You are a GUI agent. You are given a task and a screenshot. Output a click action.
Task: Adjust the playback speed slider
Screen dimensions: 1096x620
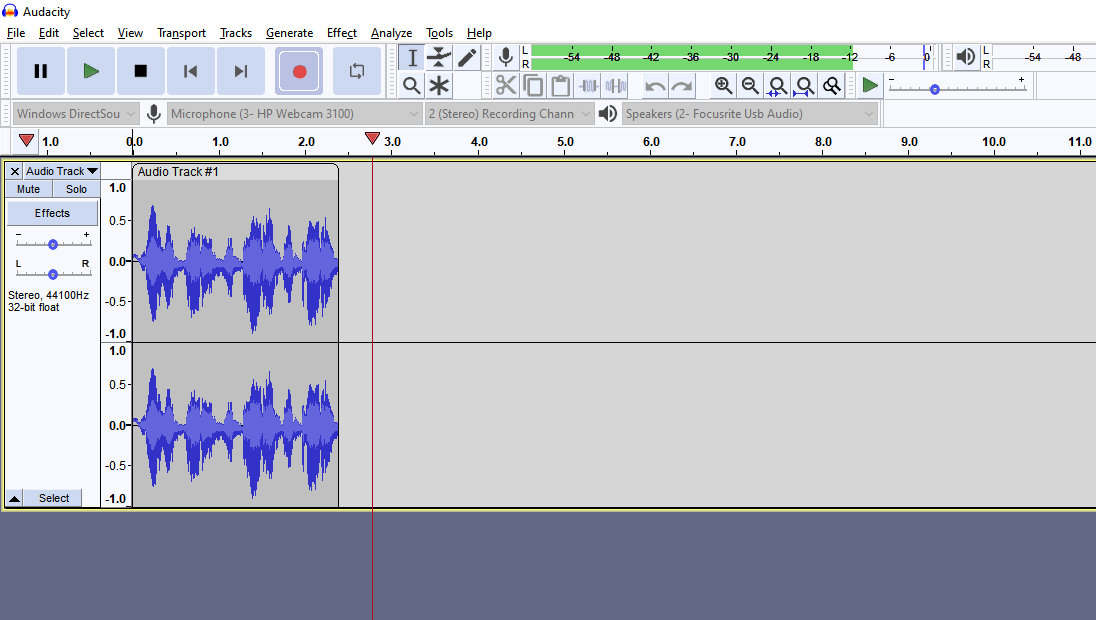(x=935, y=89)
